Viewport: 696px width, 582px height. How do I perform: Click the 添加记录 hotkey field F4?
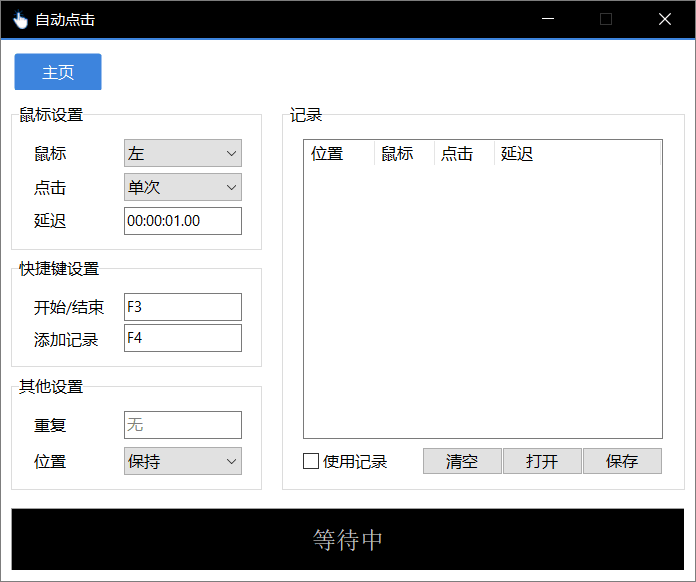pyautogui.click(x=182, y=338)
